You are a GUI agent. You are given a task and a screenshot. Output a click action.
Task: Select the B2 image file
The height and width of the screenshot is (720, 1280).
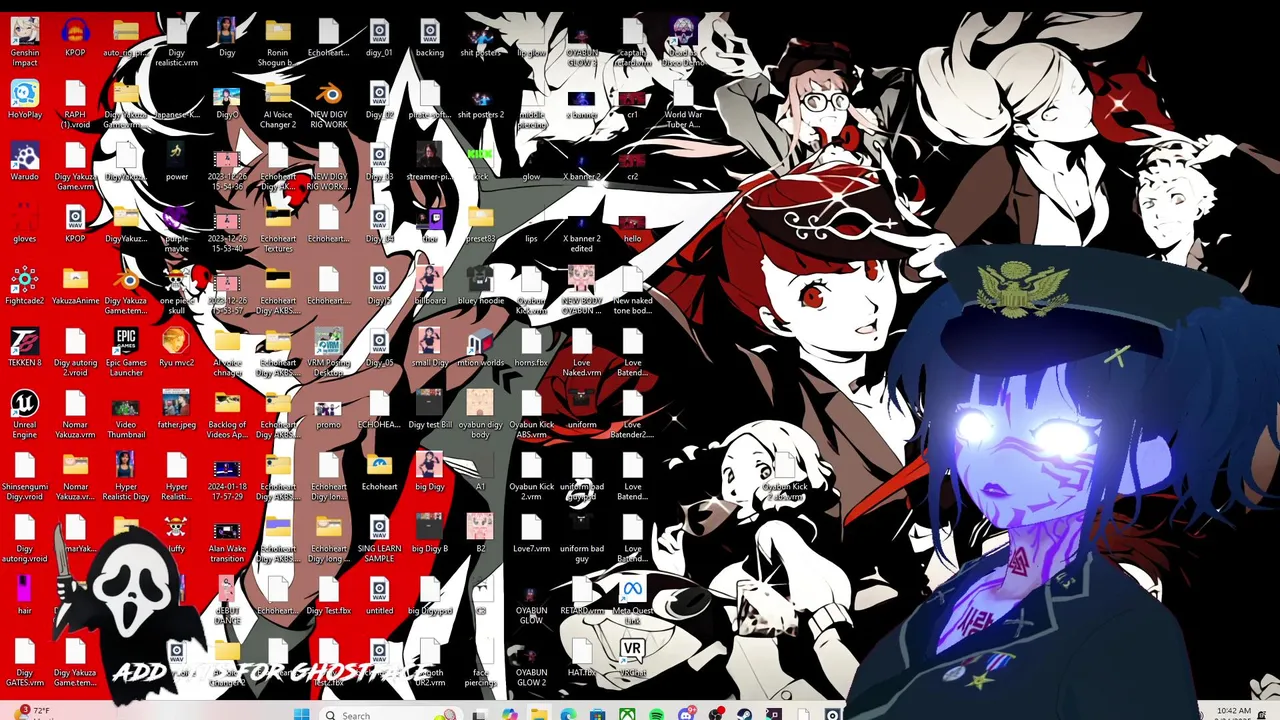[x=480, y=534]
